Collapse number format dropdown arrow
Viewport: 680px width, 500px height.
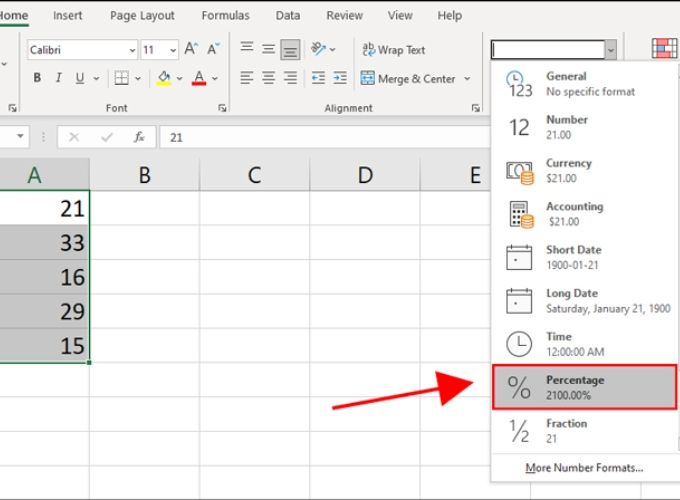(611, 50)
